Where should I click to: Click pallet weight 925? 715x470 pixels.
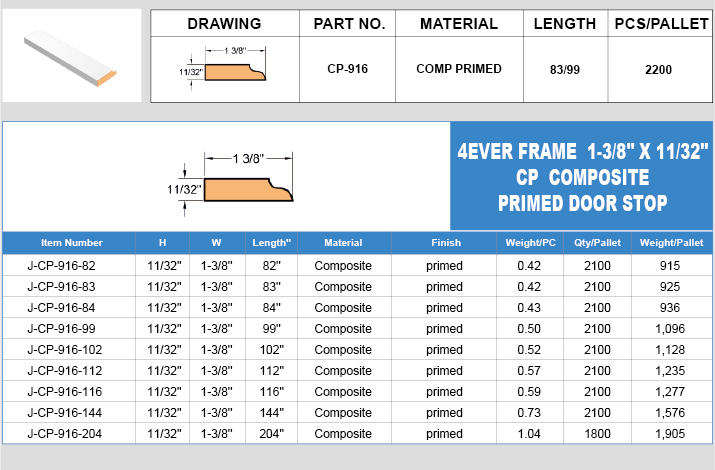pyautogui.click(x=670, y=287)
